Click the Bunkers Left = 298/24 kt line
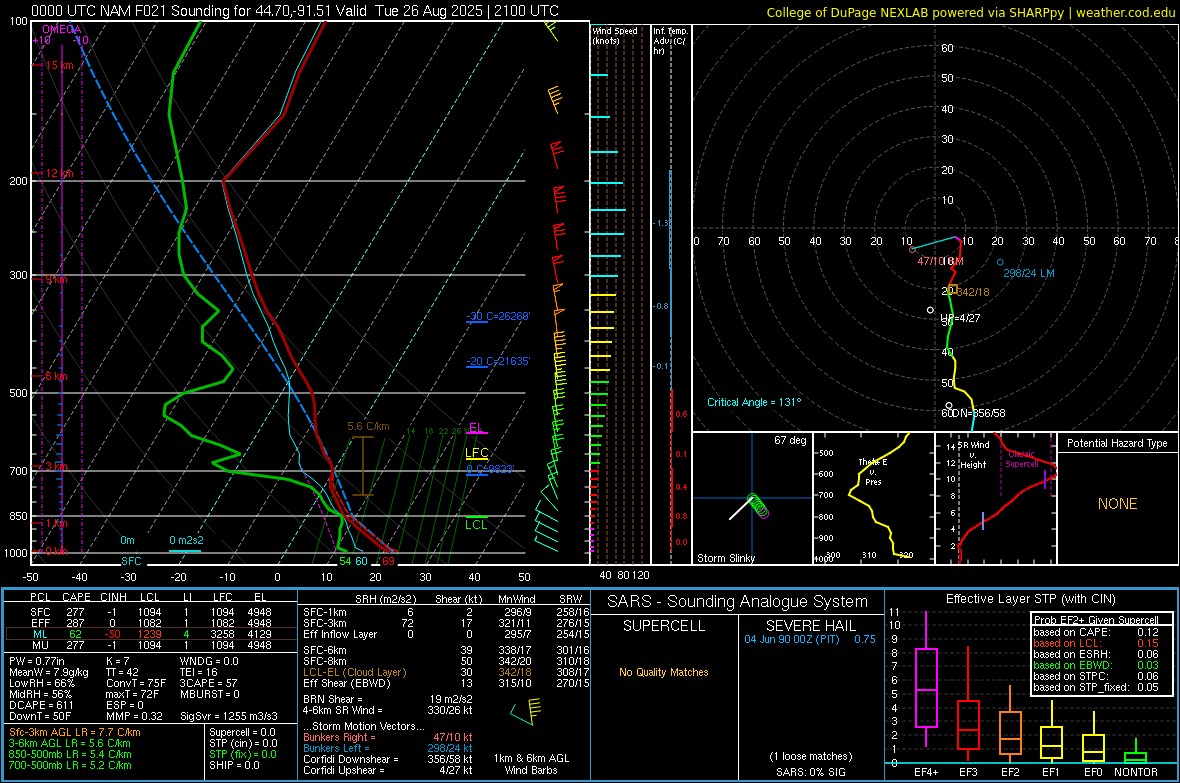 click(388, 748)
